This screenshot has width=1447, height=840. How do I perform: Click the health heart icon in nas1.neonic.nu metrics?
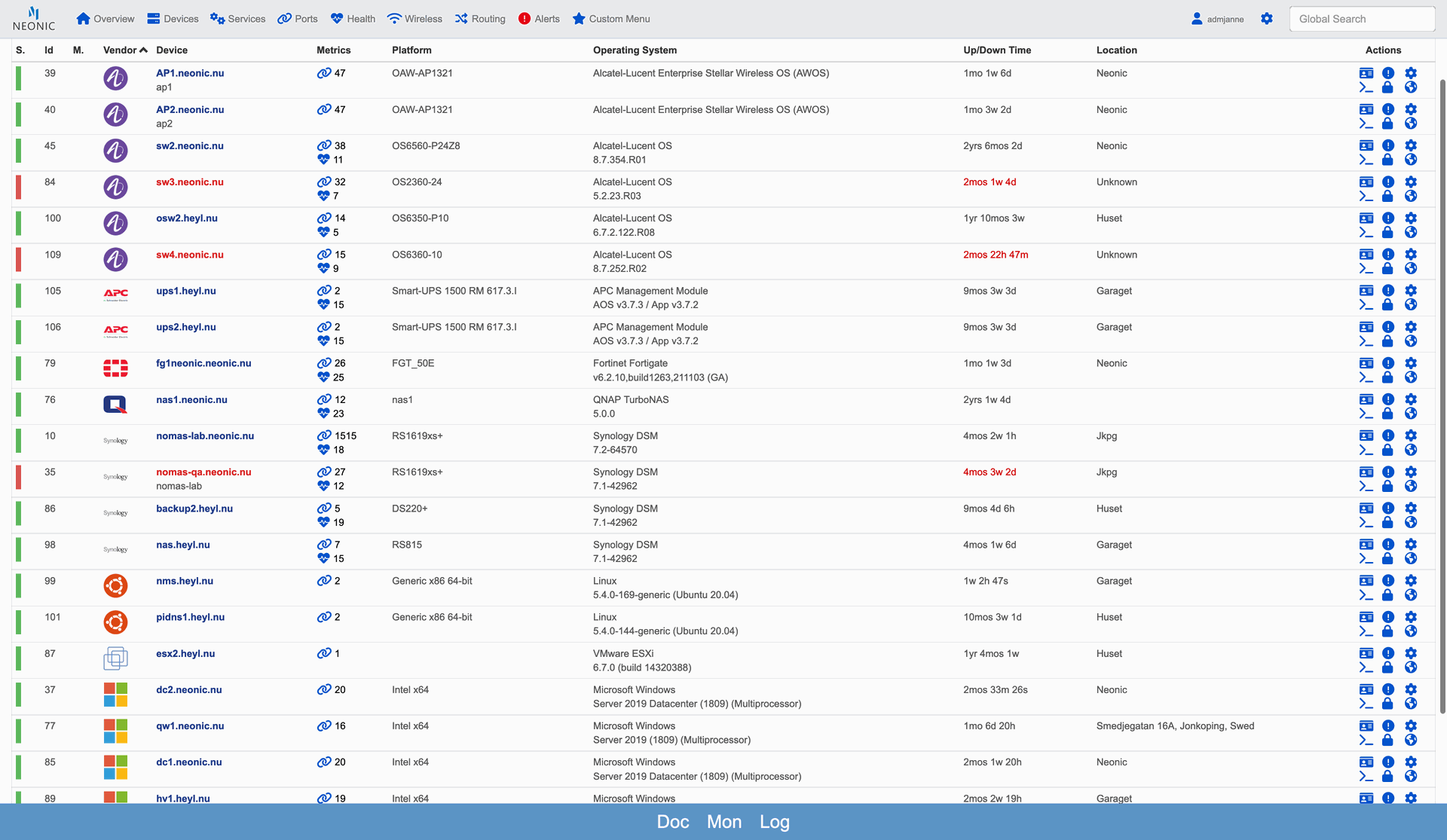[x=323, y=414]
